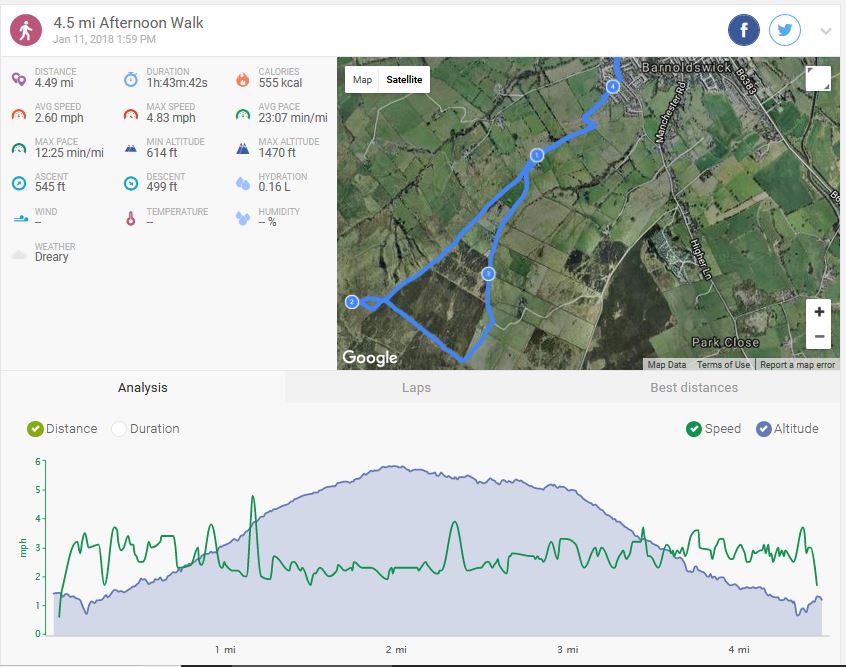
Task: Select the Duration axis option
Action: 119,429
